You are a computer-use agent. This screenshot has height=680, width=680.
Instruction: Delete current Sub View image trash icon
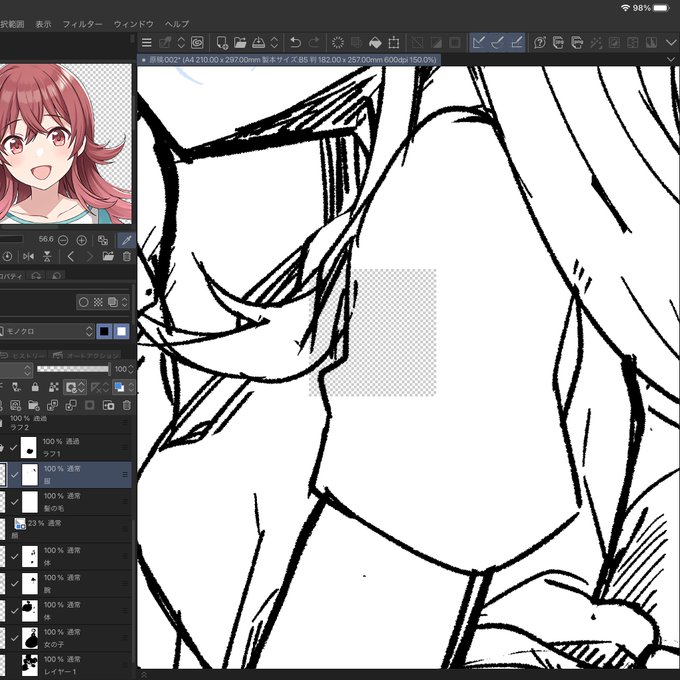(127, 257)
